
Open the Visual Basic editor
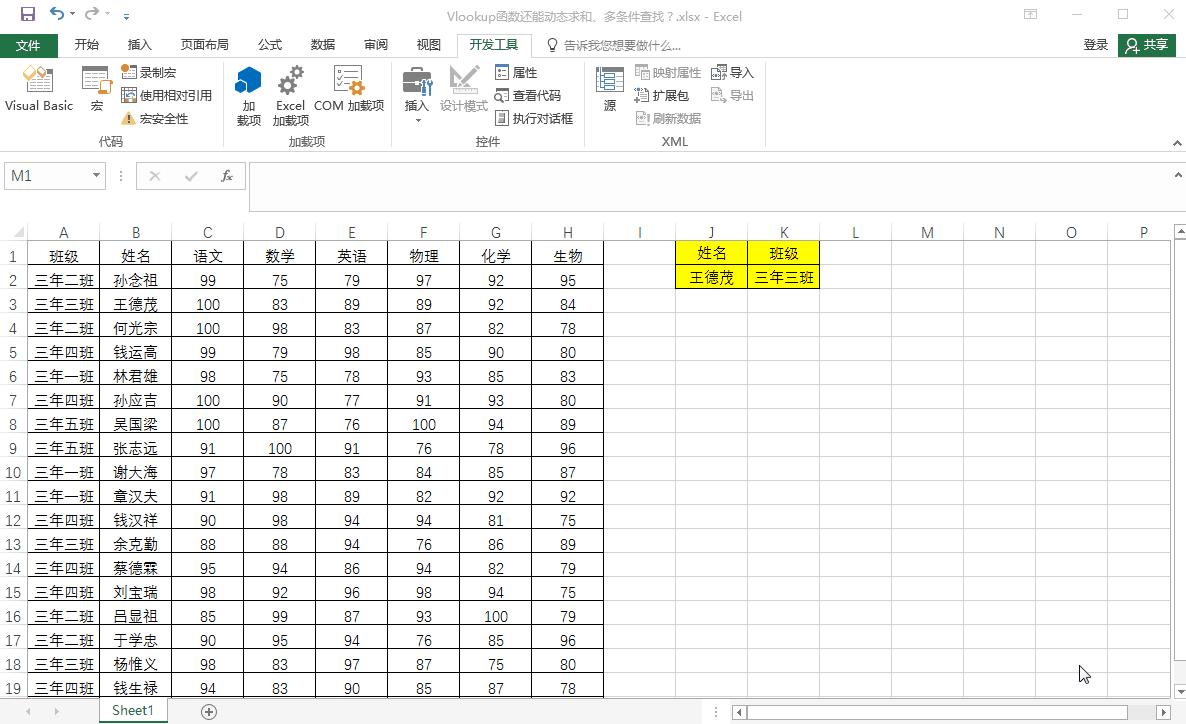[x=38, y=90]
